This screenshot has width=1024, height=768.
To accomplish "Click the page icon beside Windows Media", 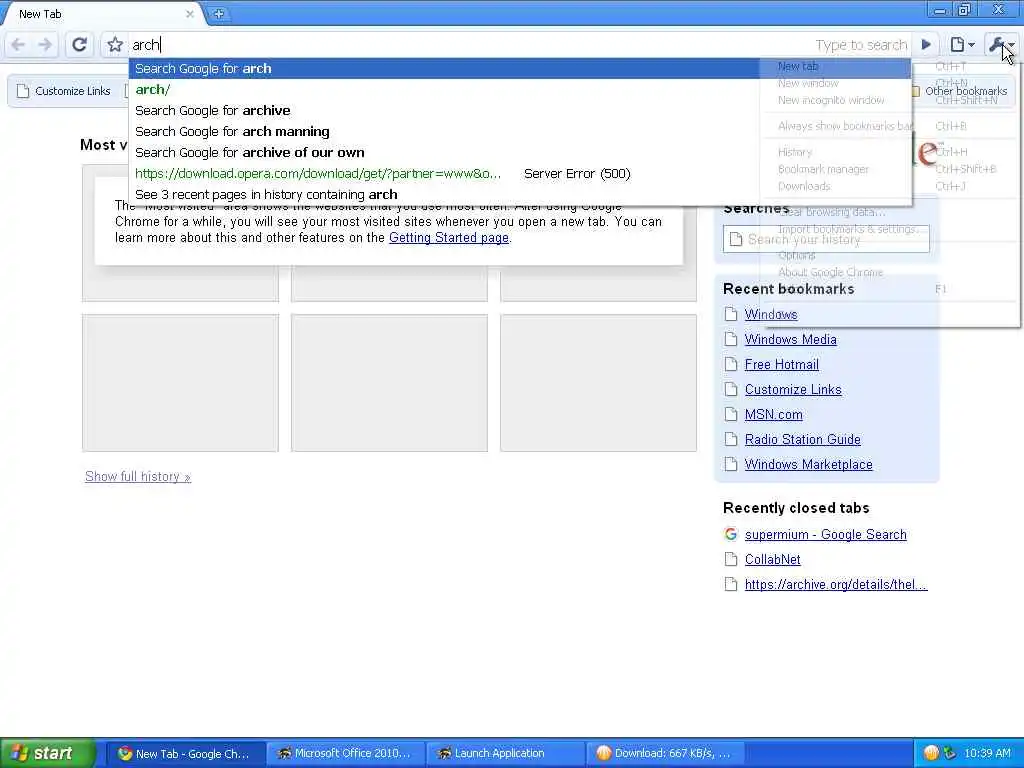I will click(731, 340).
